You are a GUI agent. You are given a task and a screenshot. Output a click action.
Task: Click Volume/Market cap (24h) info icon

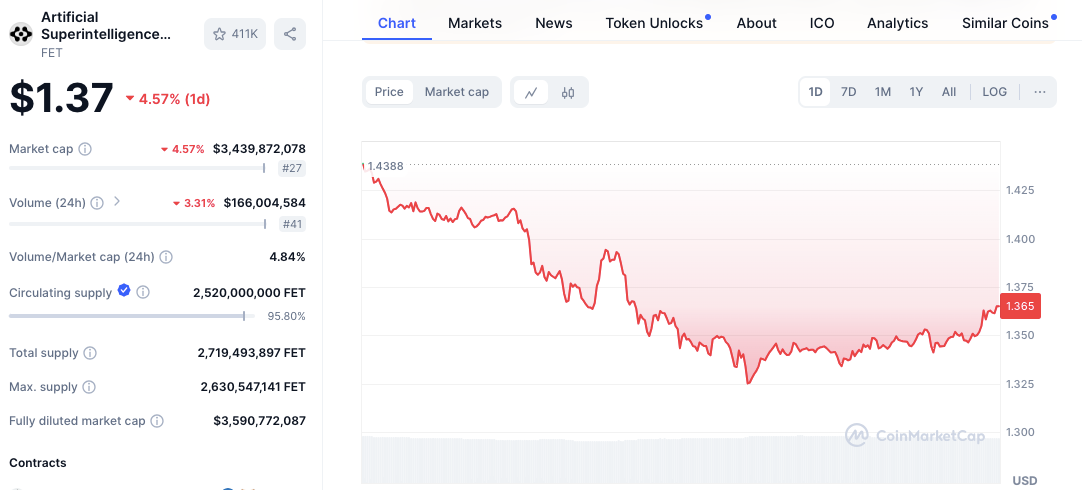[166, 257]
